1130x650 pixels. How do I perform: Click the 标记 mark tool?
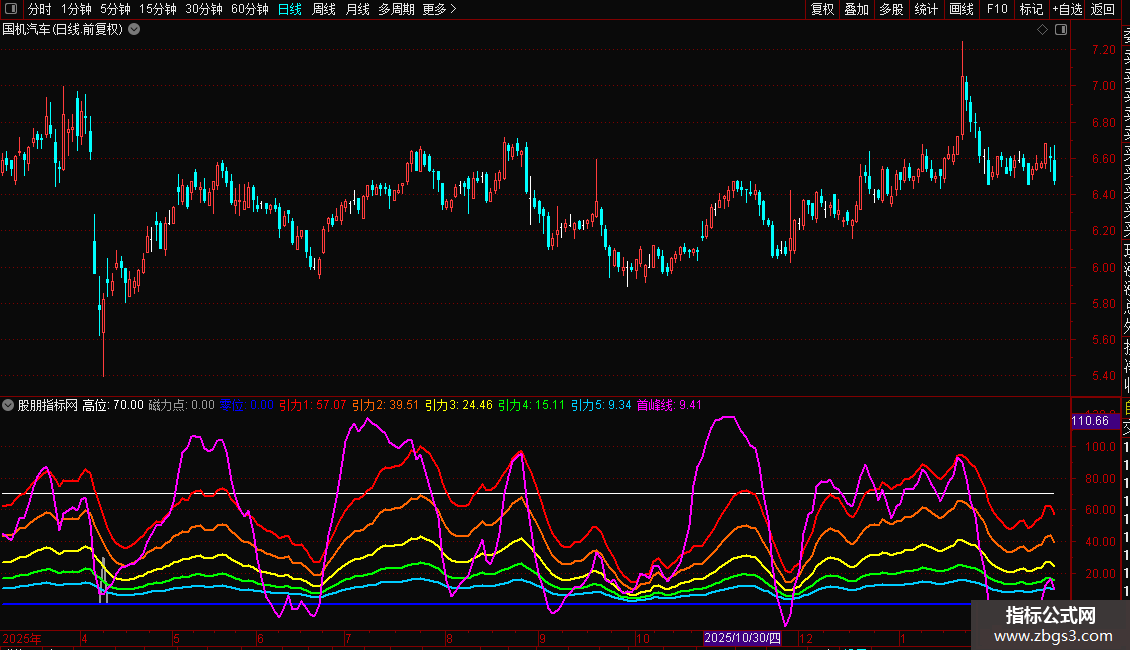pyautogui.click(x=1031, y=9)
